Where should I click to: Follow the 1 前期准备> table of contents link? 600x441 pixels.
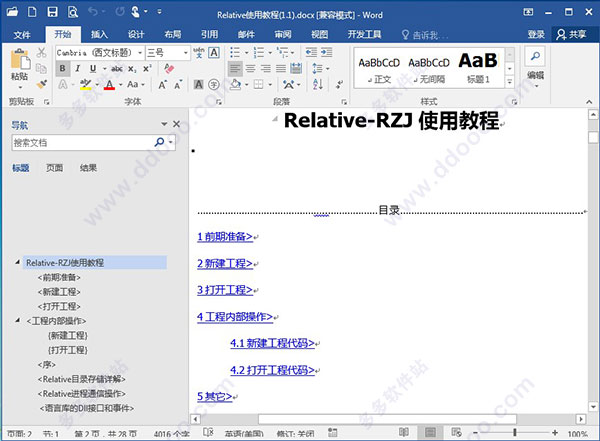click(225, 237)
